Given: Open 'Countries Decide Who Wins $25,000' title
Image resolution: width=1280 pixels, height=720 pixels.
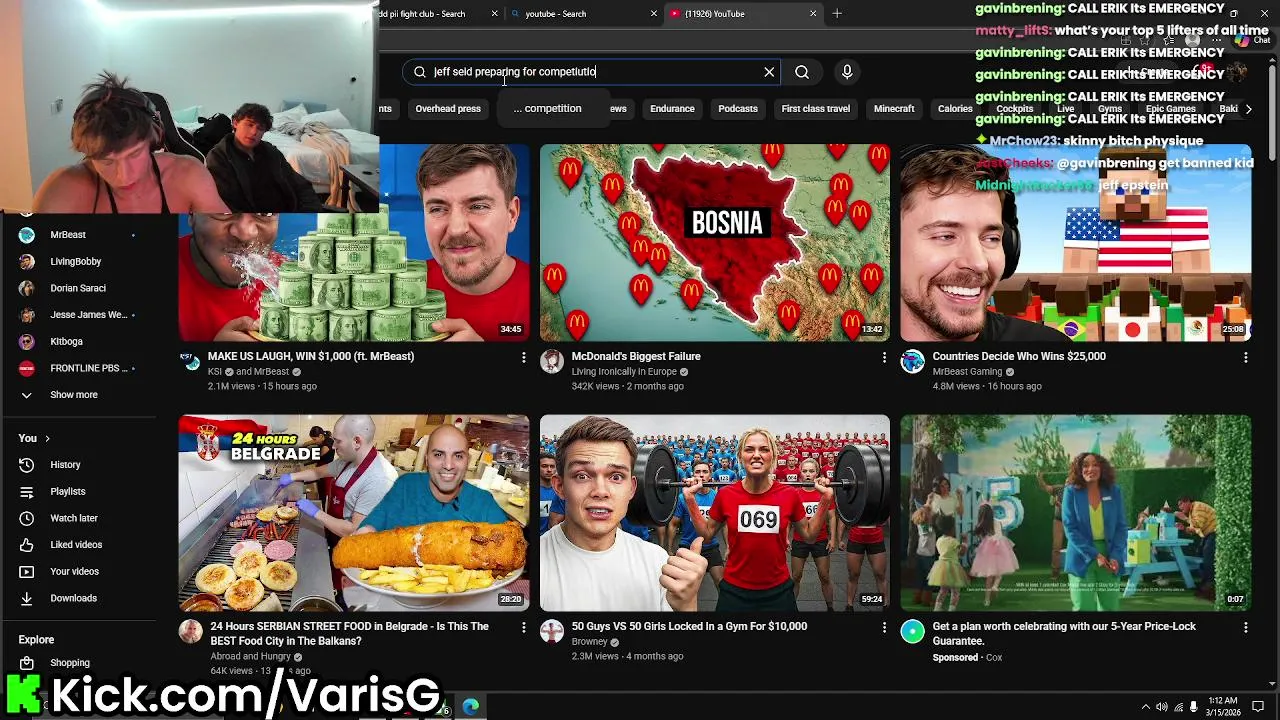Looking at the screenshot, I should (x=1019, y=356).
